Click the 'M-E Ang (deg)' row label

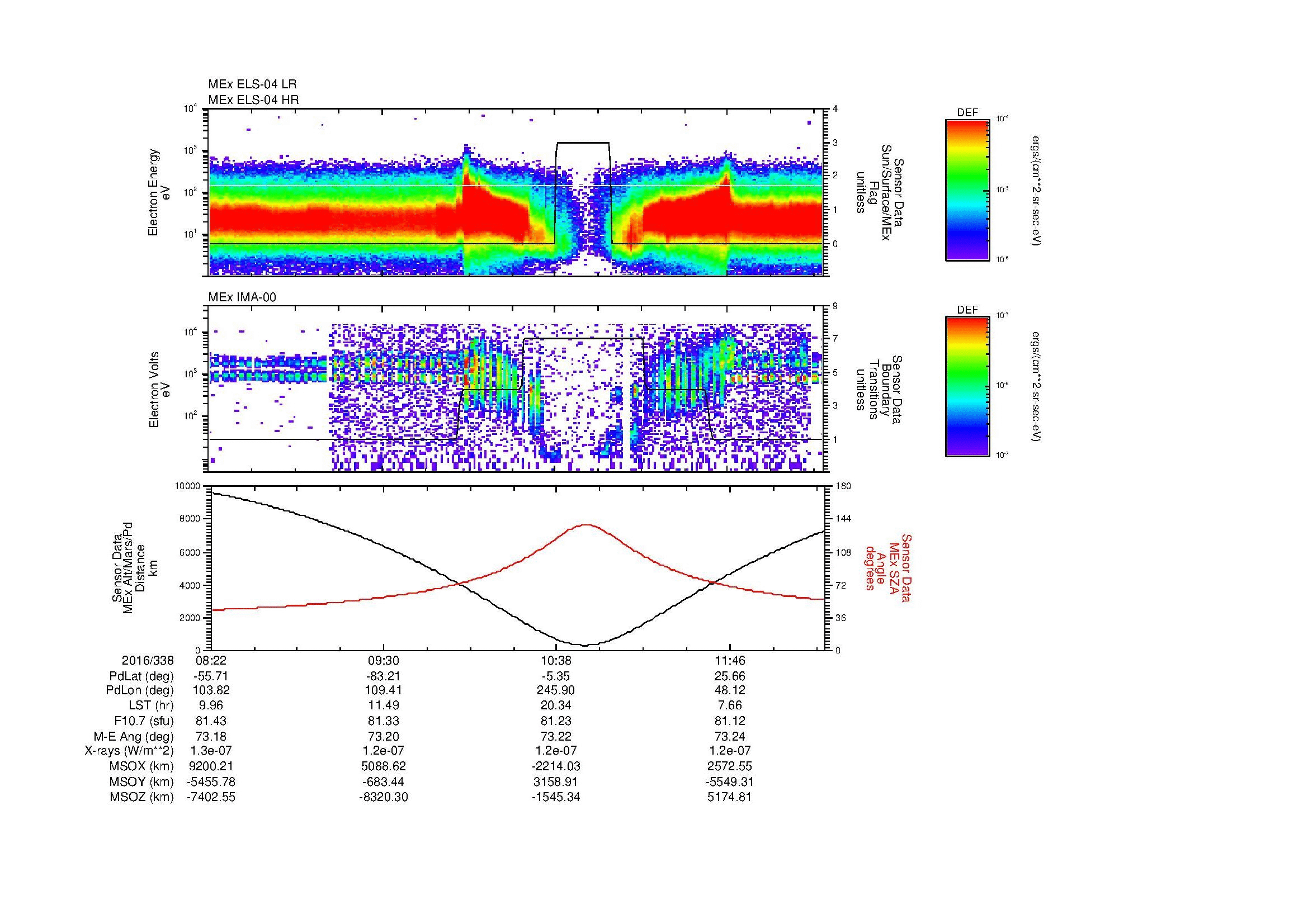click(x=134, y=736)
